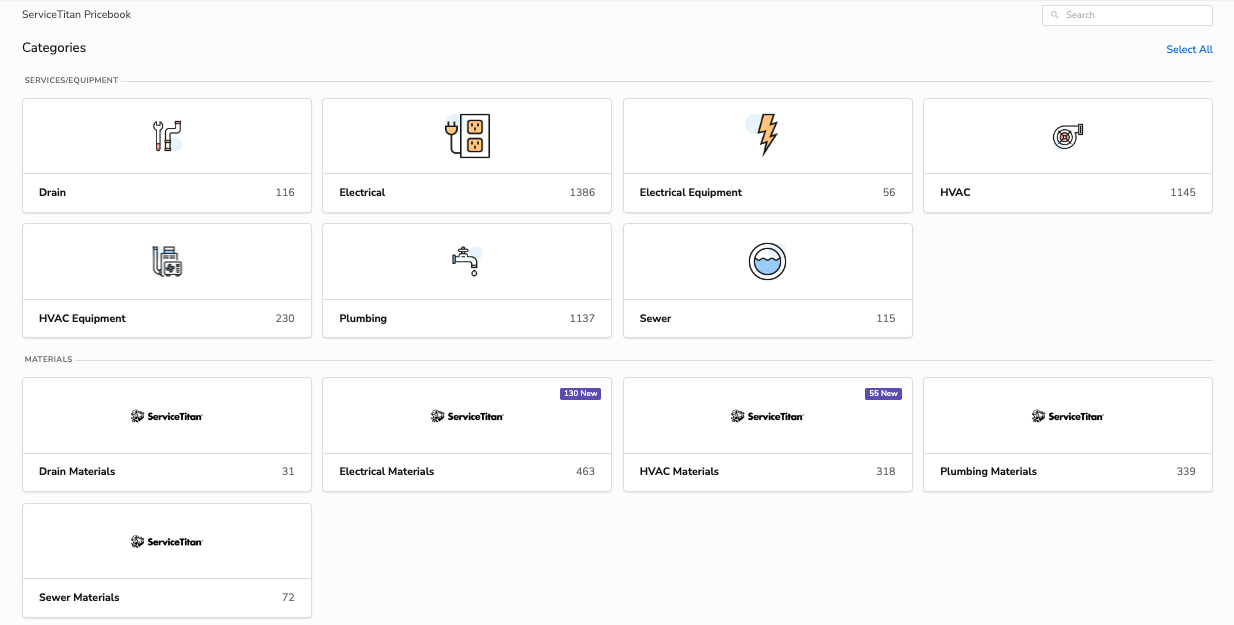Select the lightning bolt Electrical Equipment icon

pos(766,136)
